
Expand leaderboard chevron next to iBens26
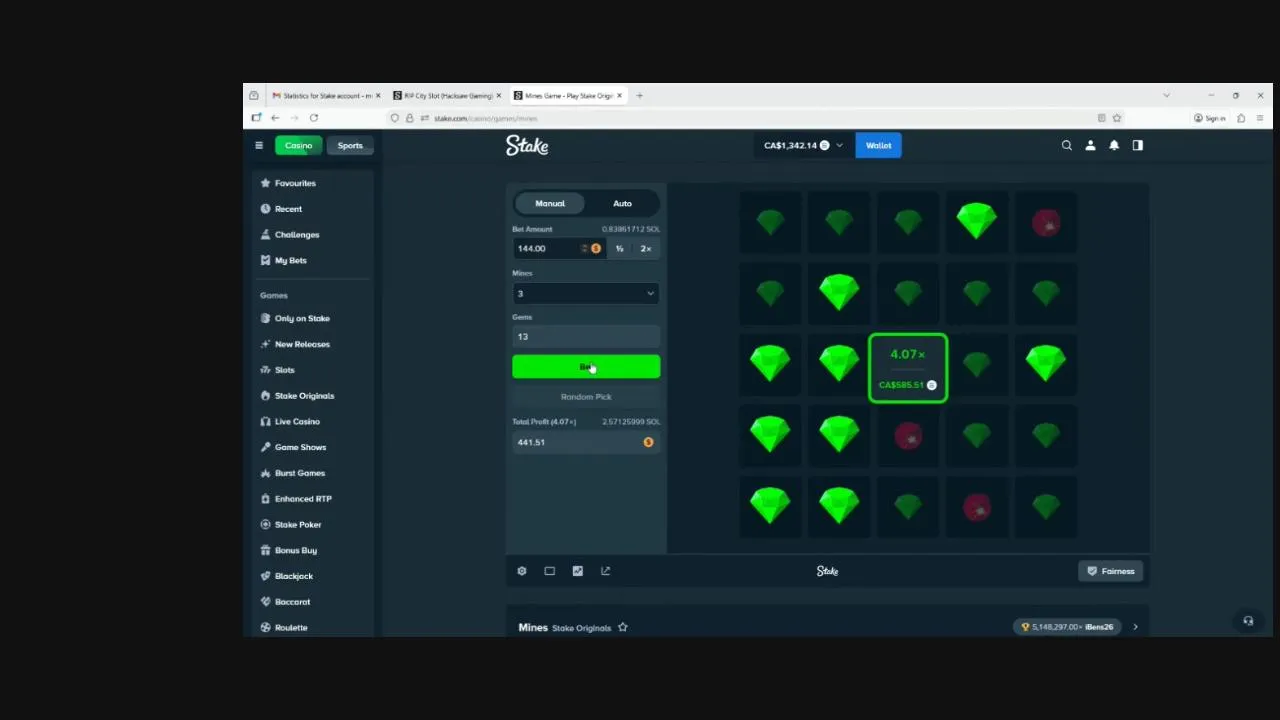[x=1135, y=627]
